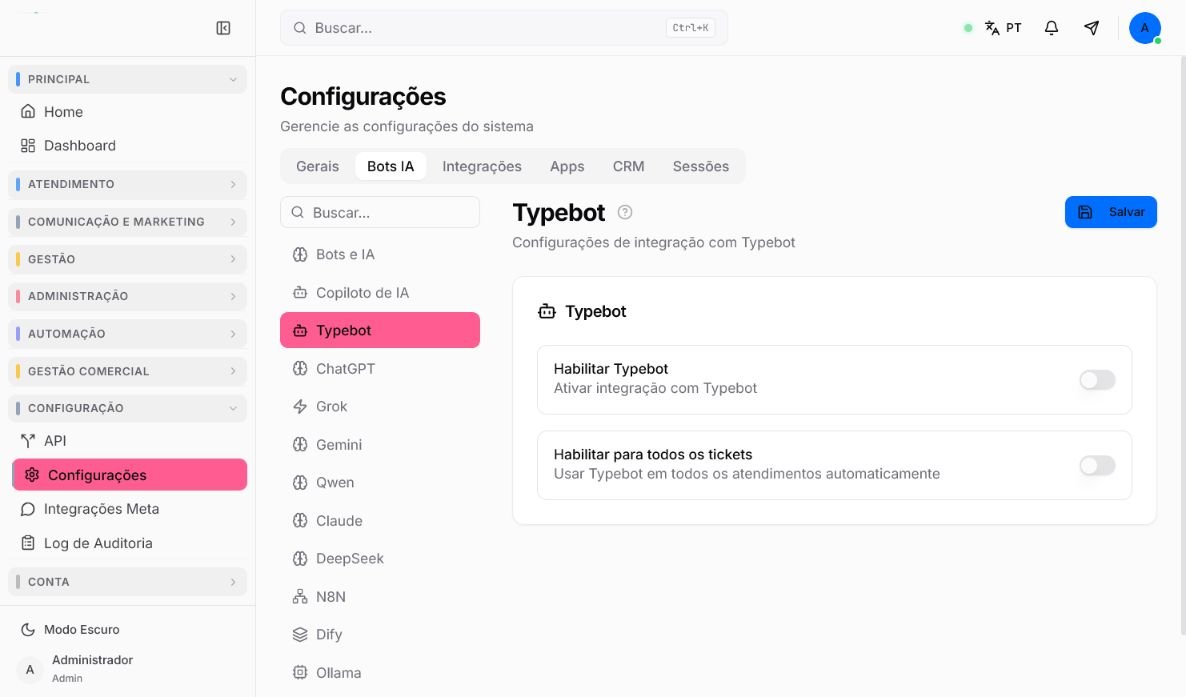Click the Grok lightning icon
Image resolution: width=1186 pixels, height=697 pixels.
300,406
